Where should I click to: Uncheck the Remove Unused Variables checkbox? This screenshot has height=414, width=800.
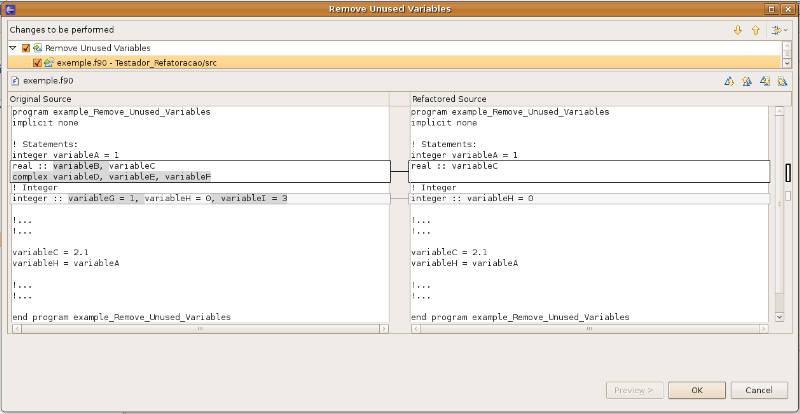(26, 48)
